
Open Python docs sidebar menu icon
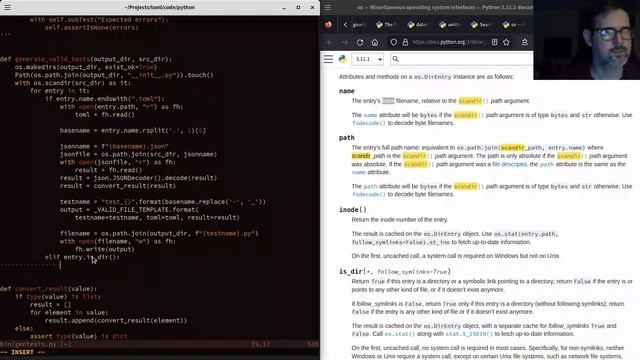click(329, 59)
